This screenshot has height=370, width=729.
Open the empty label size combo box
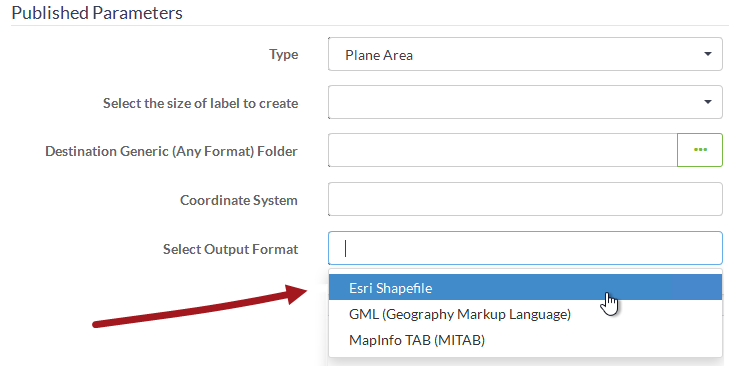pos(525,102)
